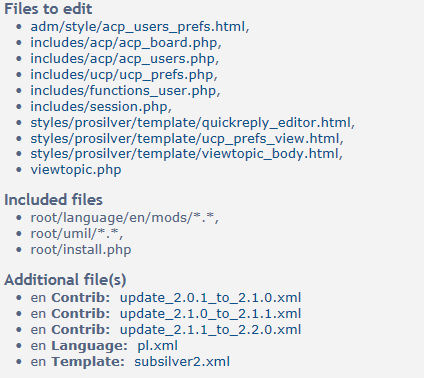Viewport: 424px width, 378px height.
Task: Click the Files to edit heading
Action: [48, 9]
